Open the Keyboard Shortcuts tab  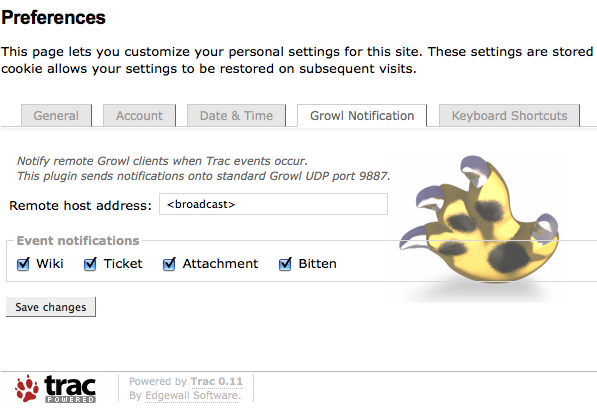click(x=509, y=115)
